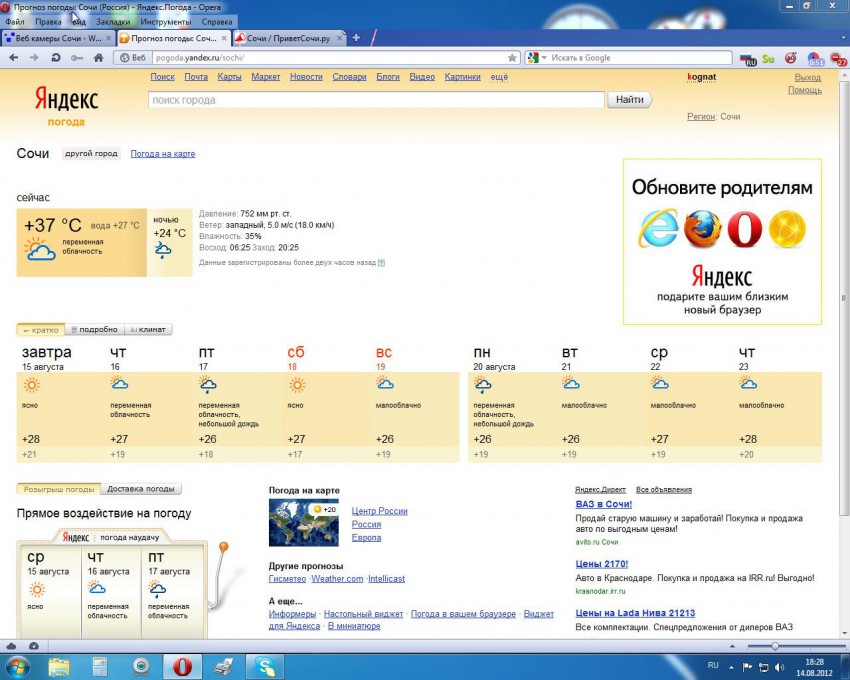Click the Opera icon in the taskbar
The width and height of the screenshot is (850, 680).
click(x=182, y=666)
